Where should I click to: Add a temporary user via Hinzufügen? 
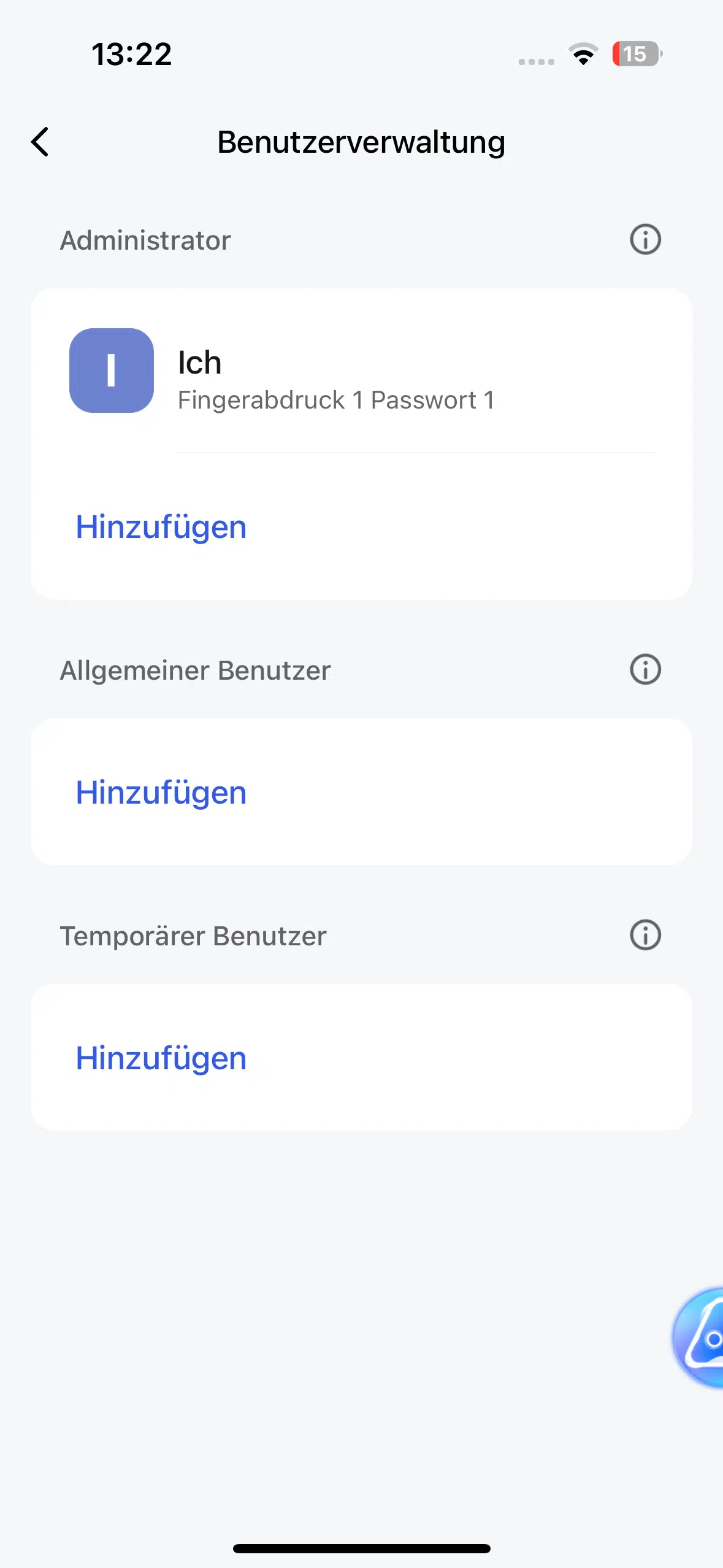(x=161, y=1058)
